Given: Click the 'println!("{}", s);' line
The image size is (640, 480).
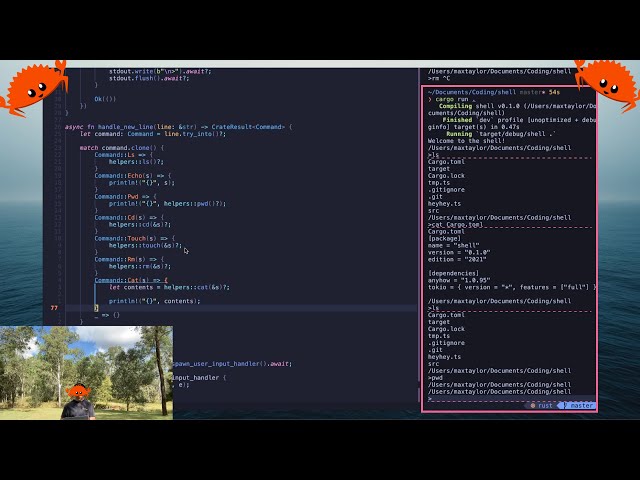Looking at the screenshot, I should click(142, 182).
